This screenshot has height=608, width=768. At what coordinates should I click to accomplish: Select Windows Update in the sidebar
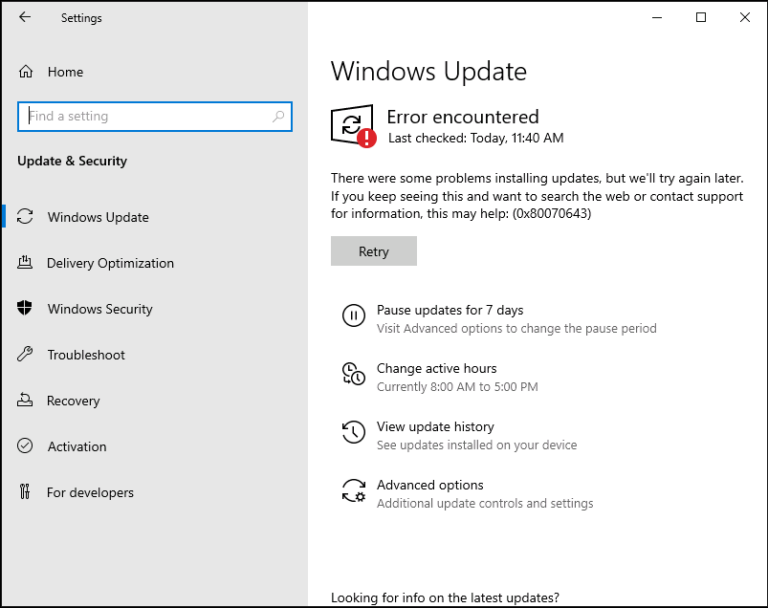(x=98, y=217)
